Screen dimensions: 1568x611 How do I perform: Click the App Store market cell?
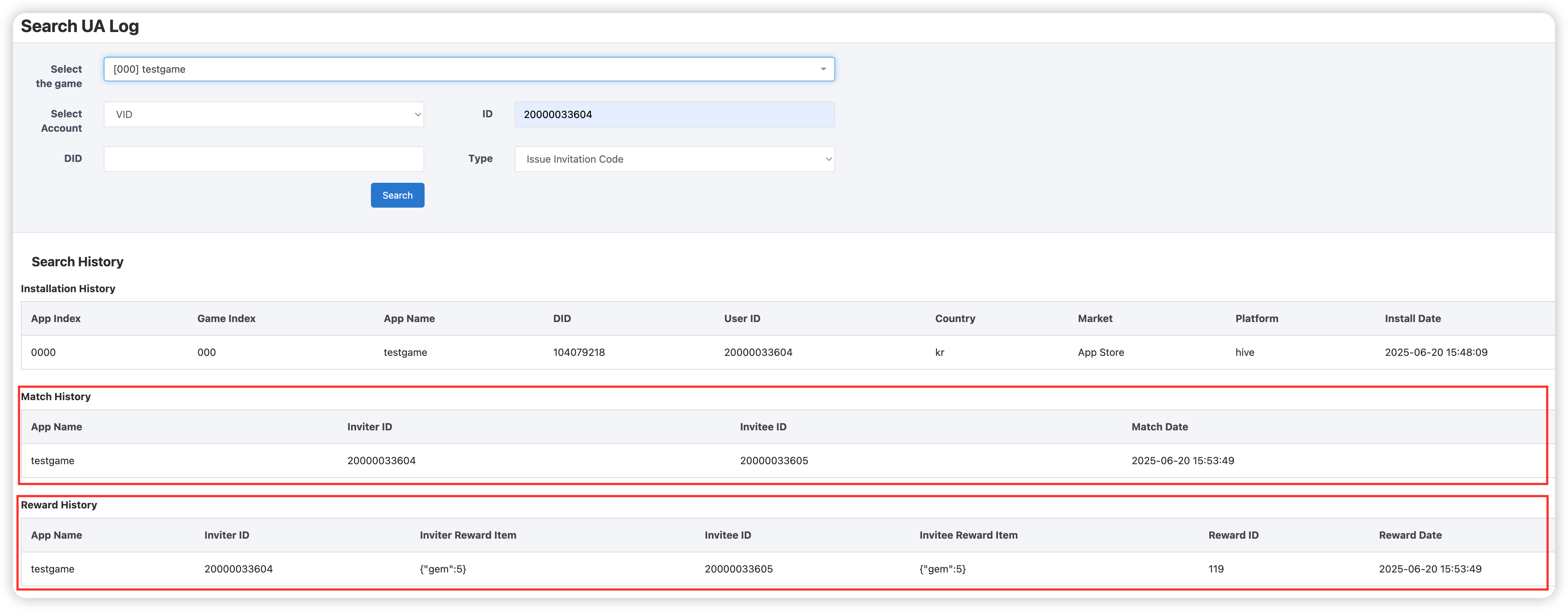point(1101,353)
